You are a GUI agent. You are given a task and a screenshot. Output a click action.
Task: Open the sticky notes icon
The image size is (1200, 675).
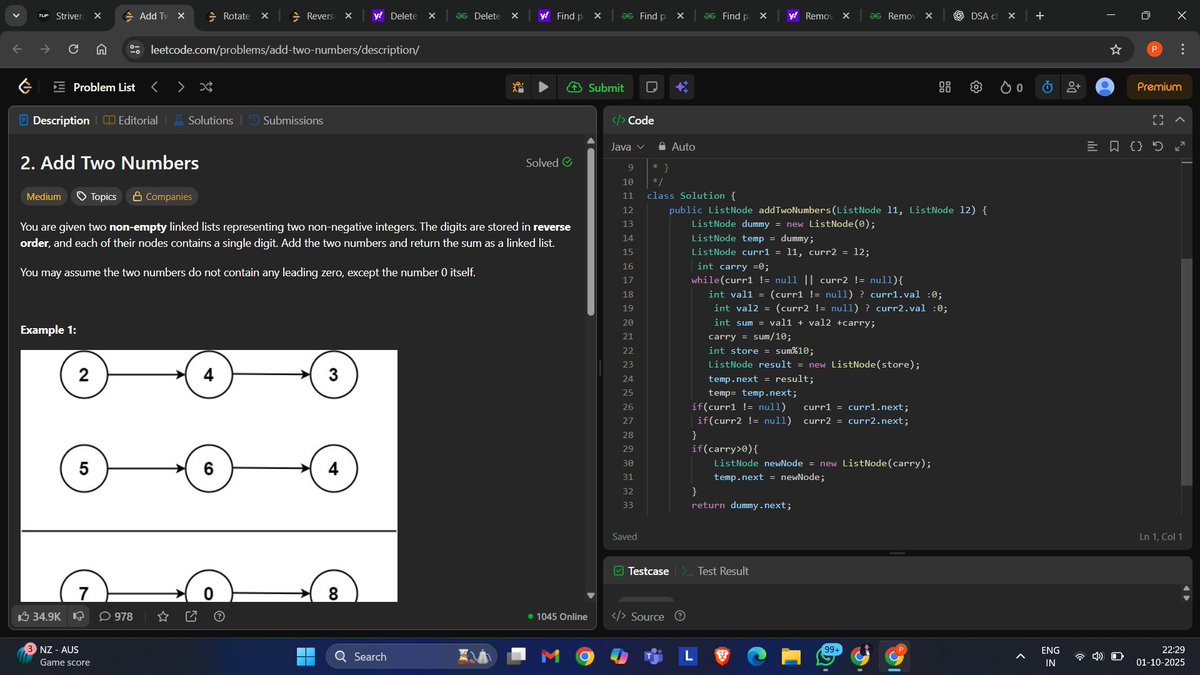click(x=651, y=87)
